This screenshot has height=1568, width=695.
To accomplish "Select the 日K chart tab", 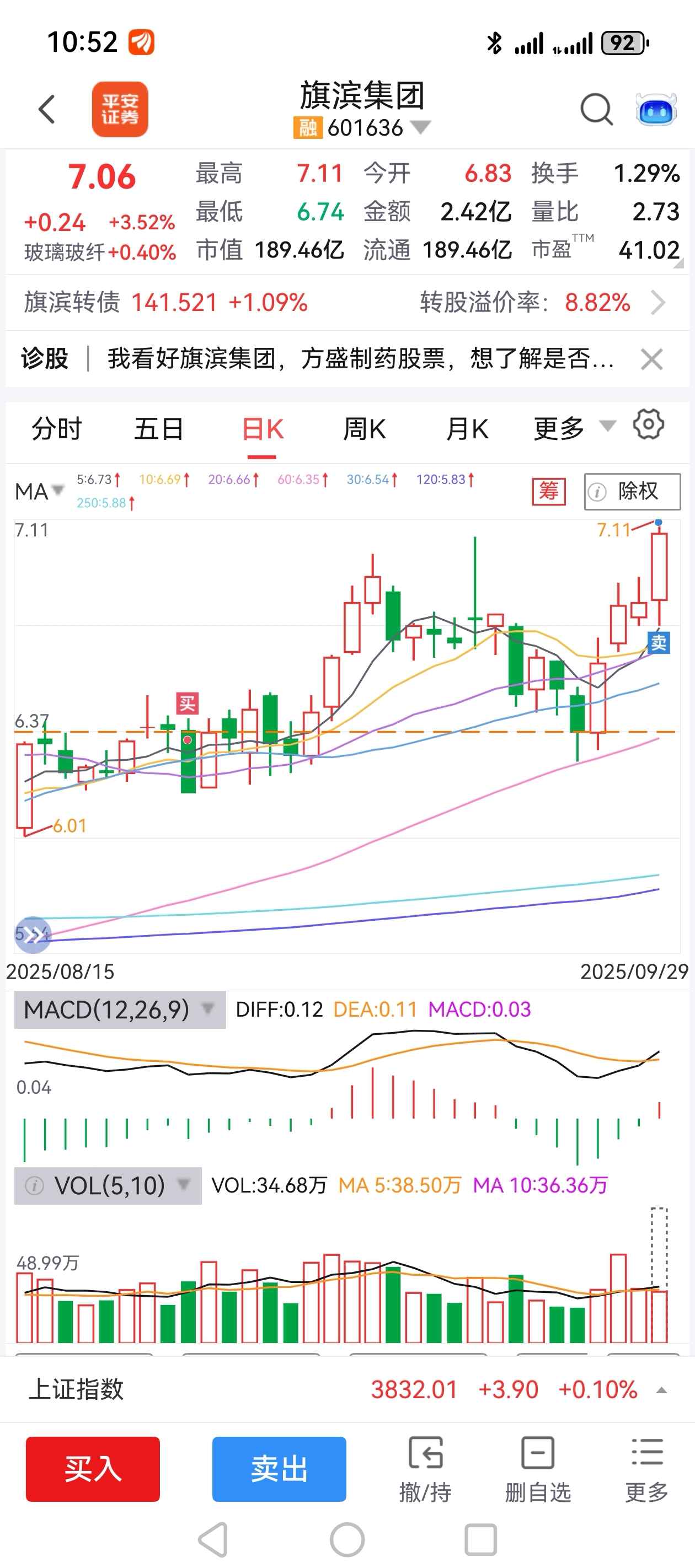I will click(x=263, y=429).
